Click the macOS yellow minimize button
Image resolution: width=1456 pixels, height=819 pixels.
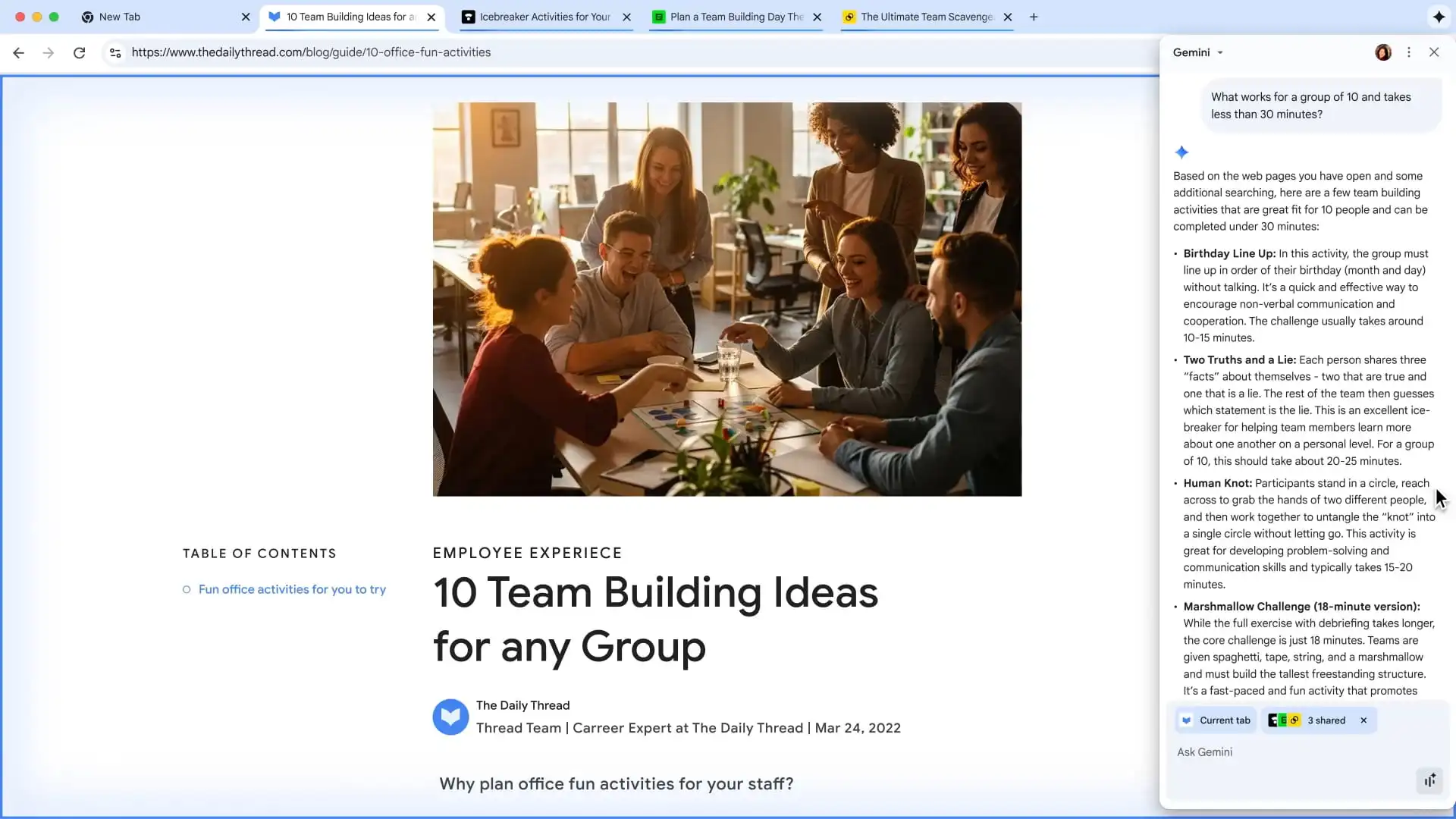37,17
